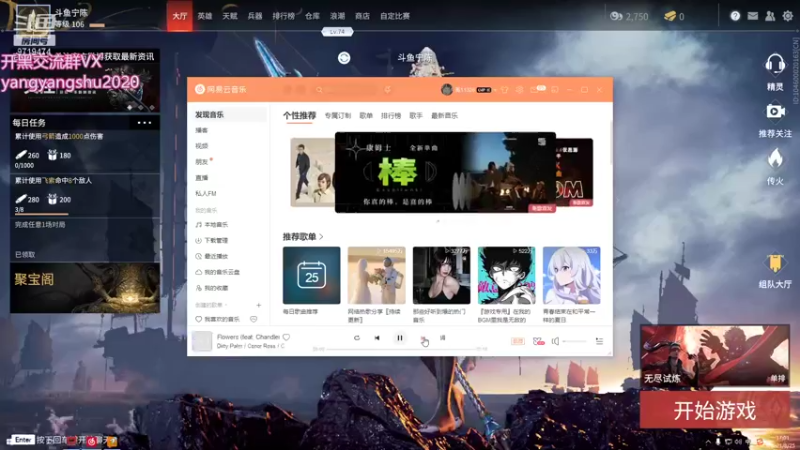The height and width of the screenshot is (450, 800).
Task: Click the search field in NetEase Music
Action: pos(347,89)
